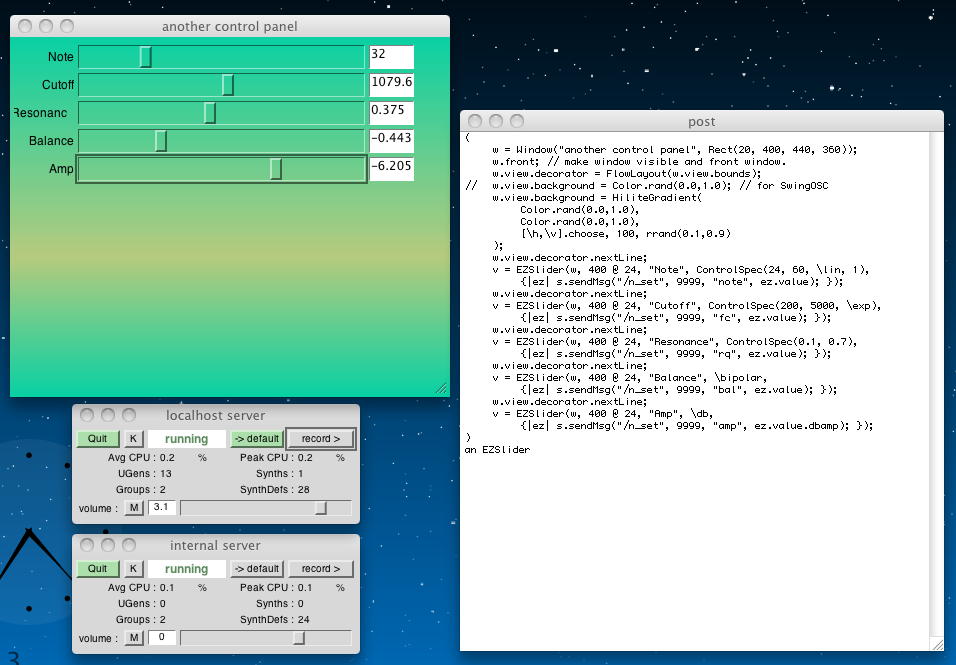
Task: Click the Resonance slider knob
Action: coord(210,113)
